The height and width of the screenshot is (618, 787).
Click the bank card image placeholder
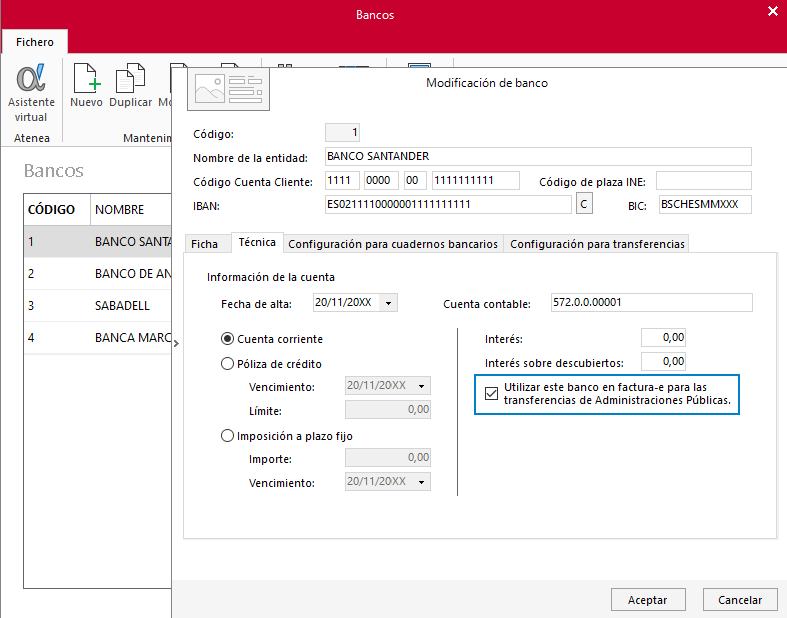pyautogui.click(x=228, y=89)
